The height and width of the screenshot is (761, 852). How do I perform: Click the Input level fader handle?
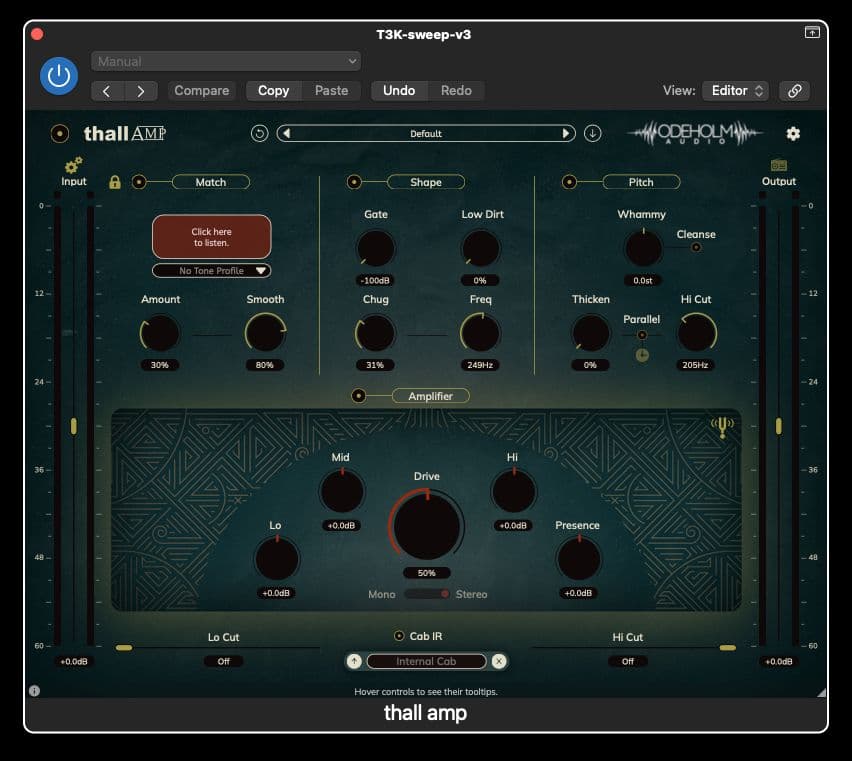[x=74, y=426]
